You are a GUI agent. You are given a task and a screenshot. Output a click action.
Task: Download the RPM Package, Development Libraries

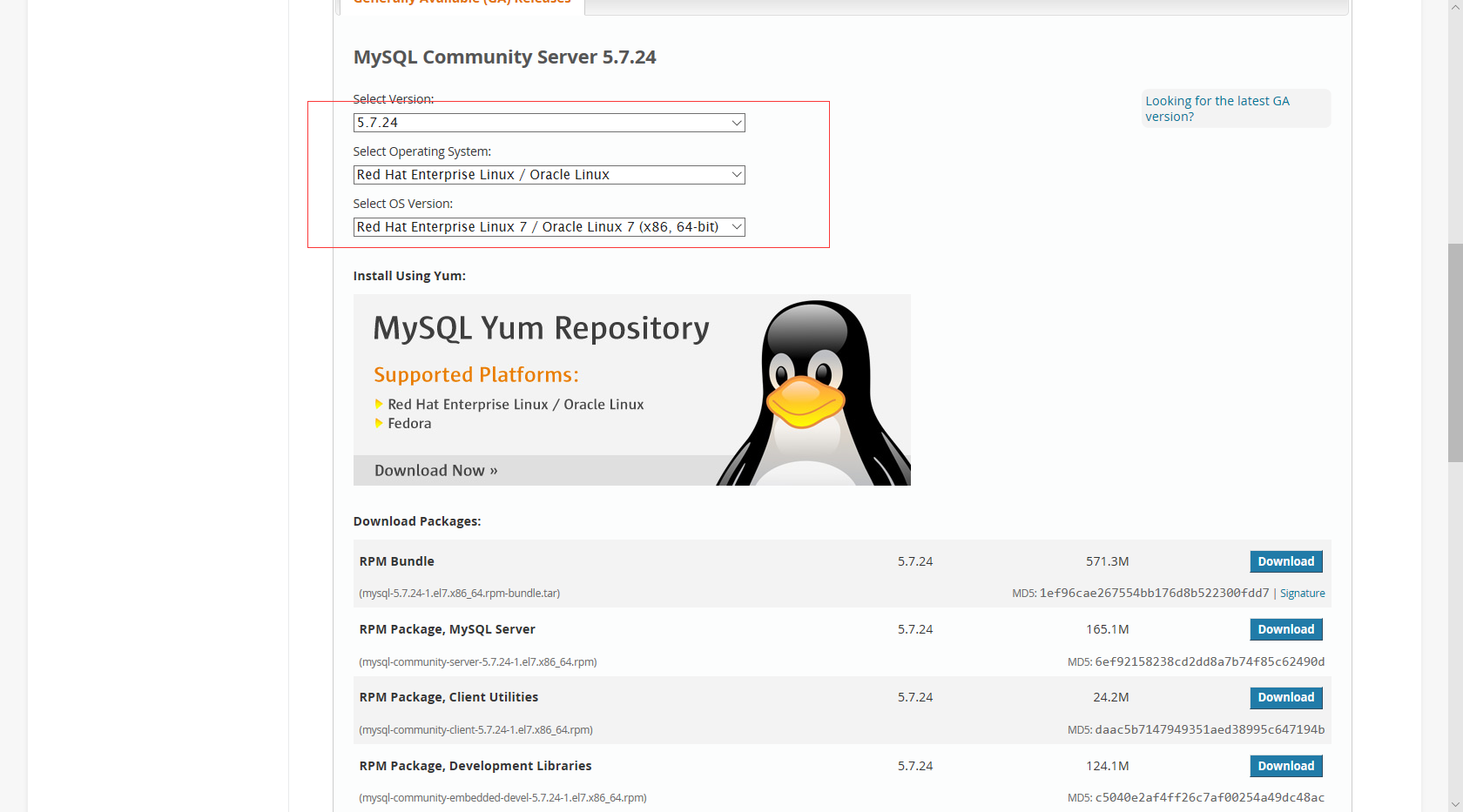point(1286,766)
